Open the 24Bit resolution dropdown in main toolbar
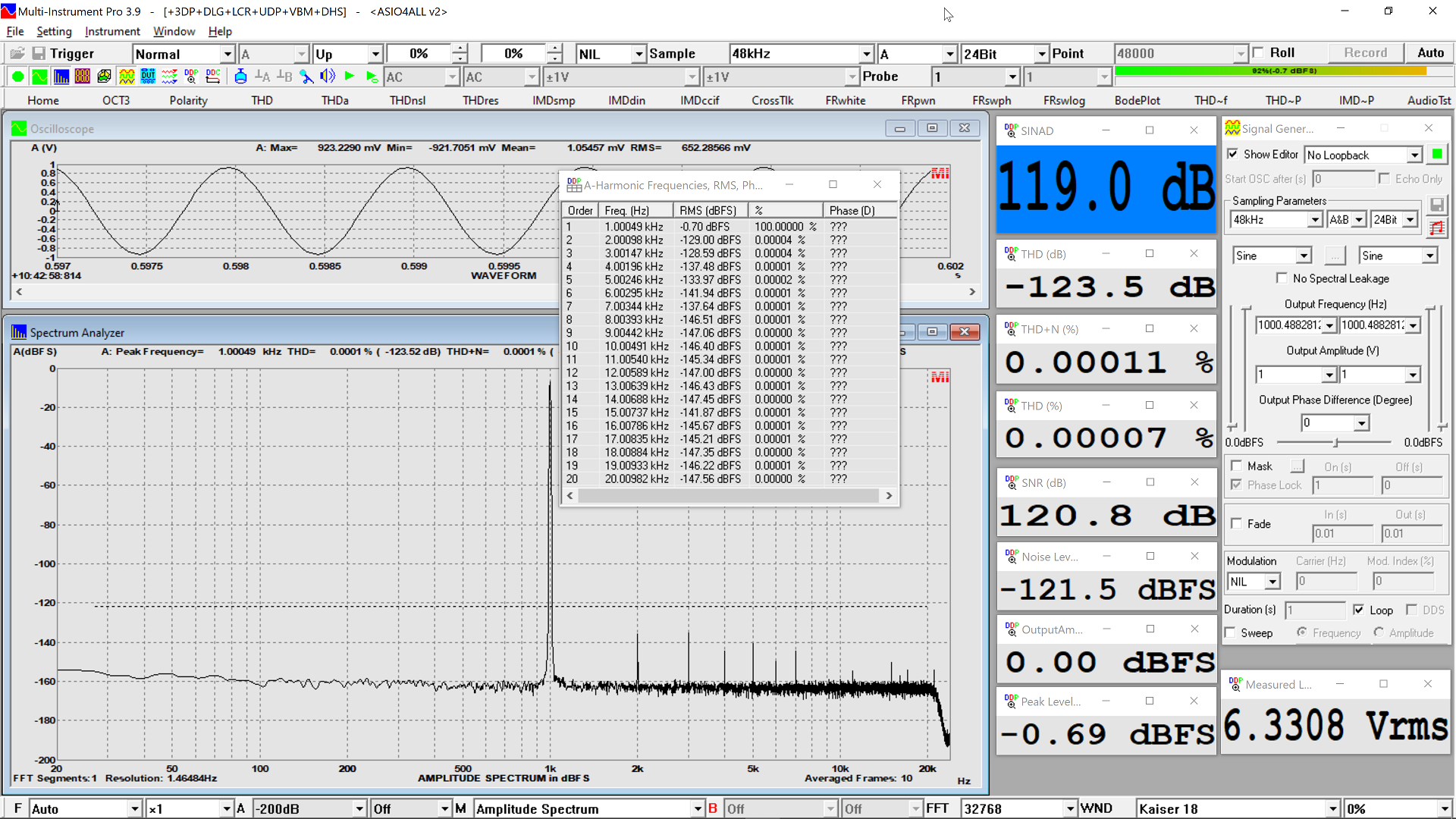The height and width of the screenshot is (819, 1456). tap(1042, 54)
